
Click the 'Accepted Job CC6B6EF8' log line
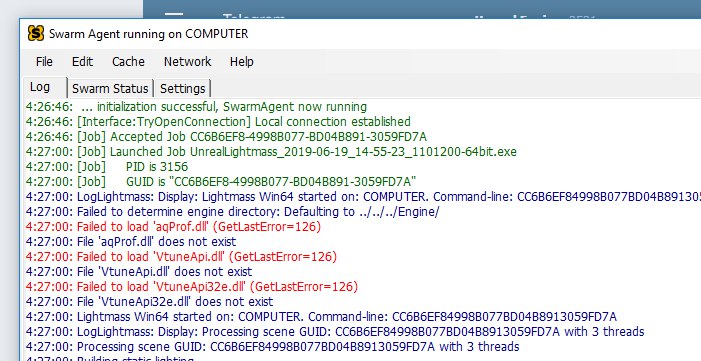pos(226,137)
